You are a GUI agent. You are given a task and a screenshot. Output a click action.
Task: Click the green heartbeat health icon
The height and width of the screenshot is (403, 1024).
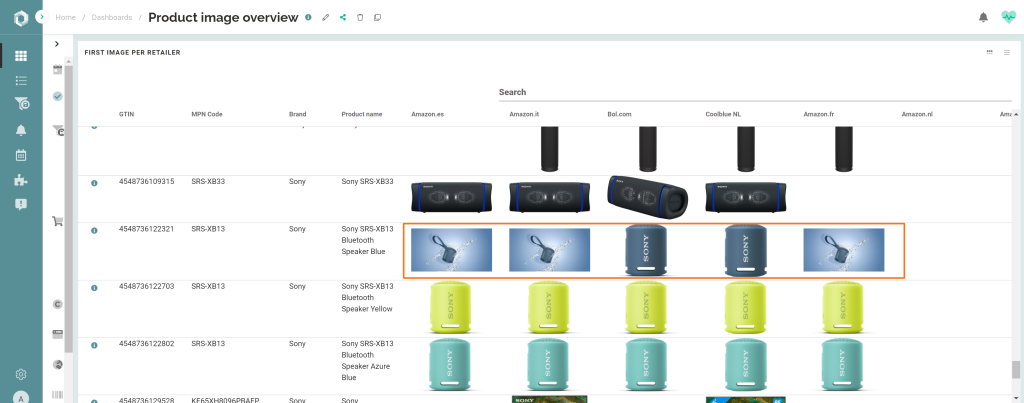point(1008,17)
